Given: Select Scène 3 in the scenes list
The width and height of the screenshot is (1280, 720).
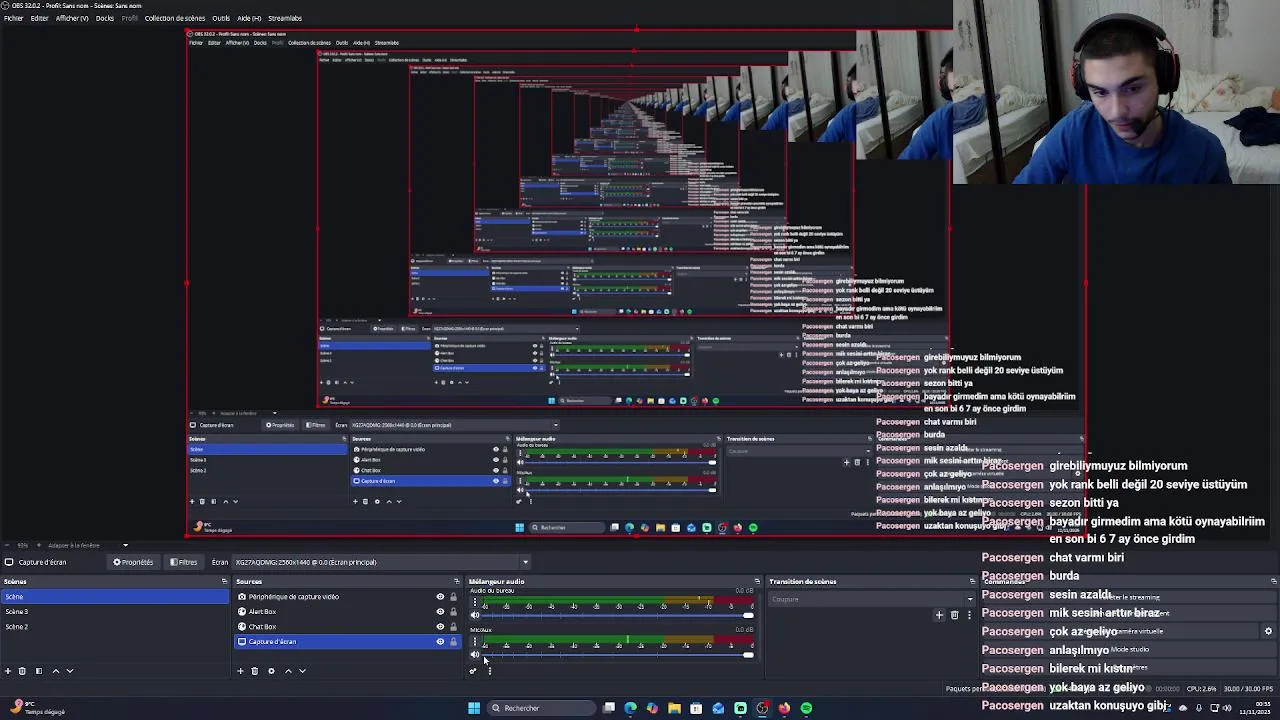Looking at the screenshot, I should point(114,612).
